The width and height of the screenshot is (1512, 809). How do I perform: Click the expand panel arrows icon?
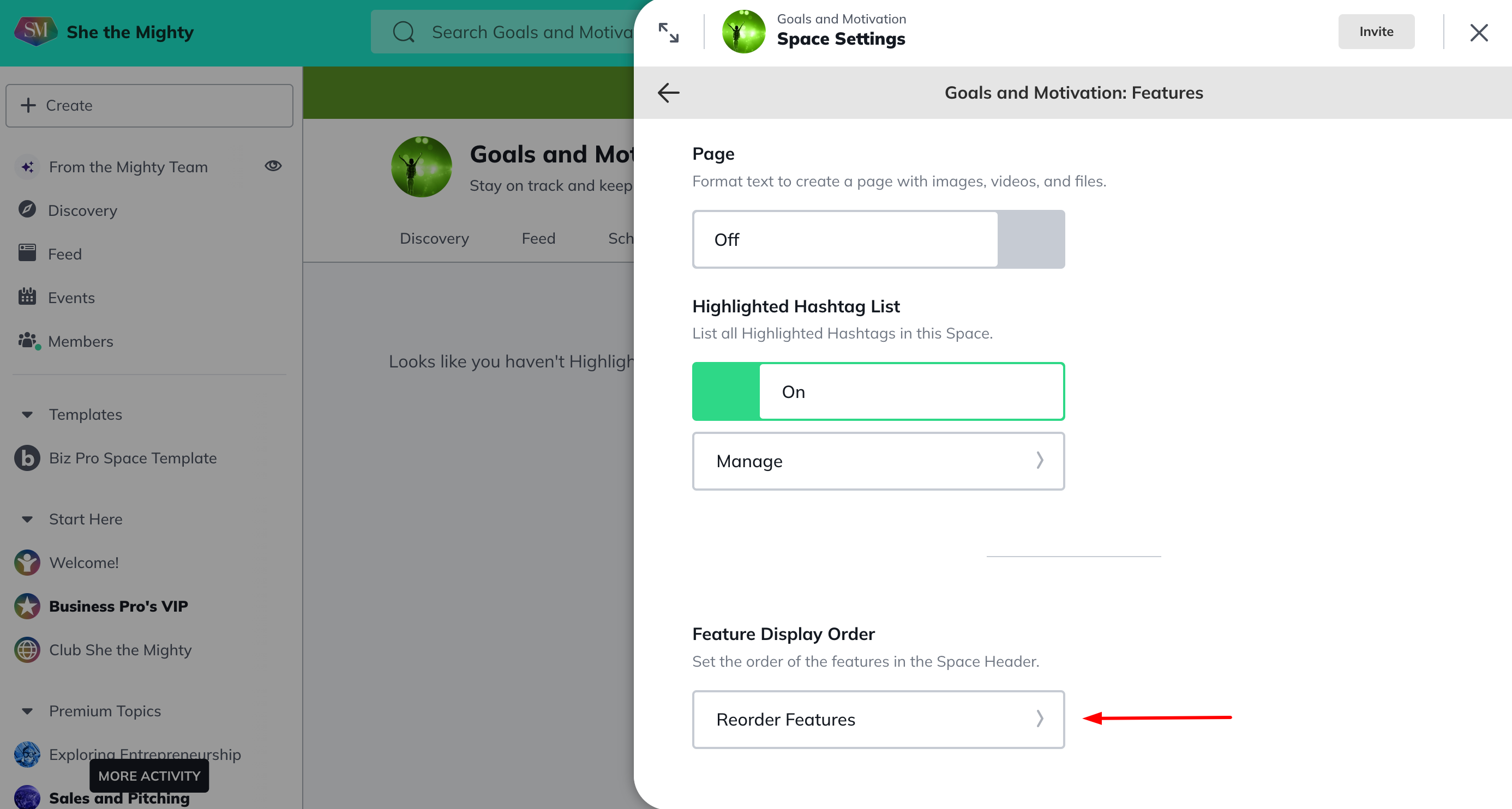click(x=668, y=33)
